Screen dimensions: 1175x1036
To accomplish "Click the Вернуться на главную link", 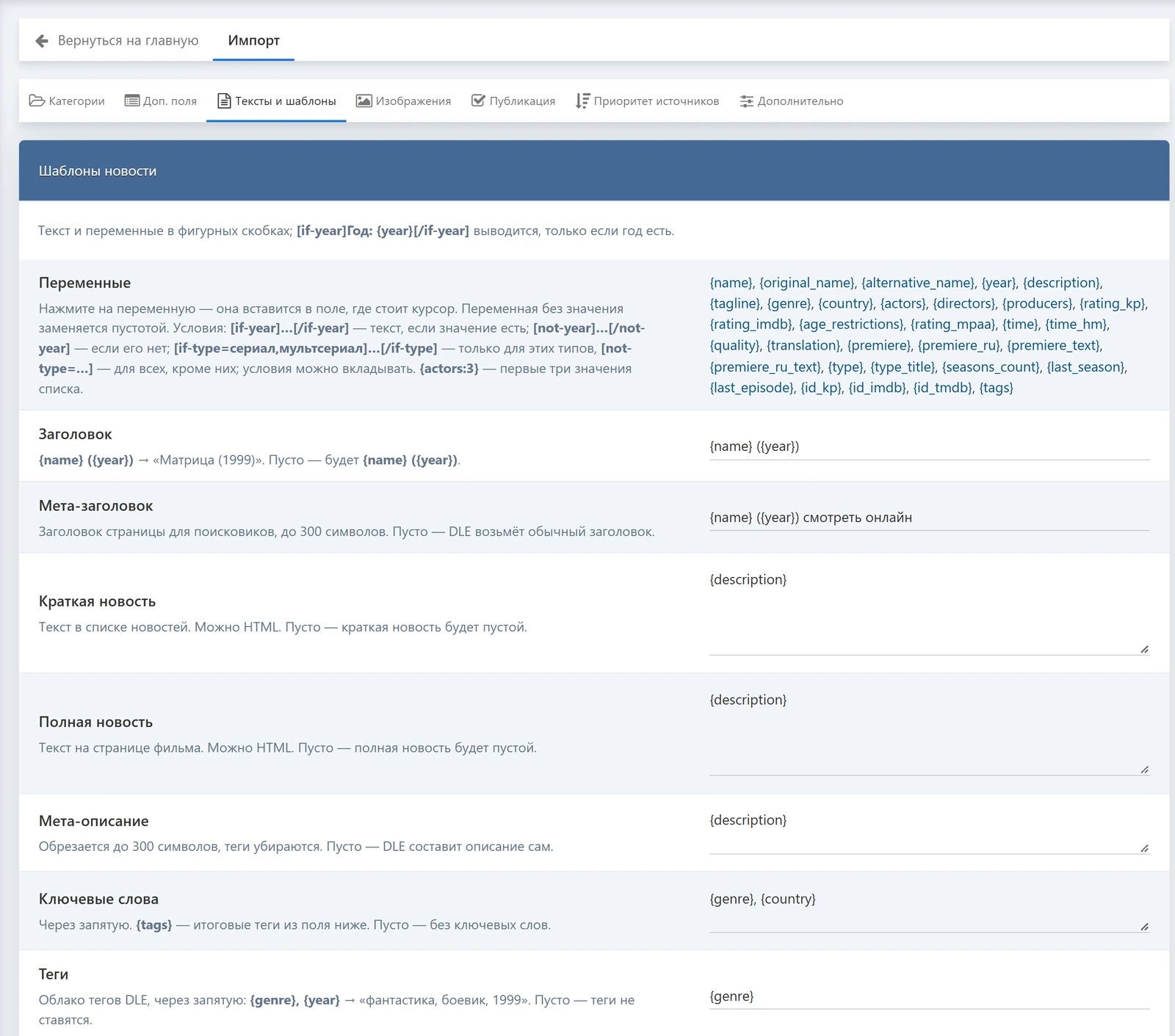I will tap(117, 40).
